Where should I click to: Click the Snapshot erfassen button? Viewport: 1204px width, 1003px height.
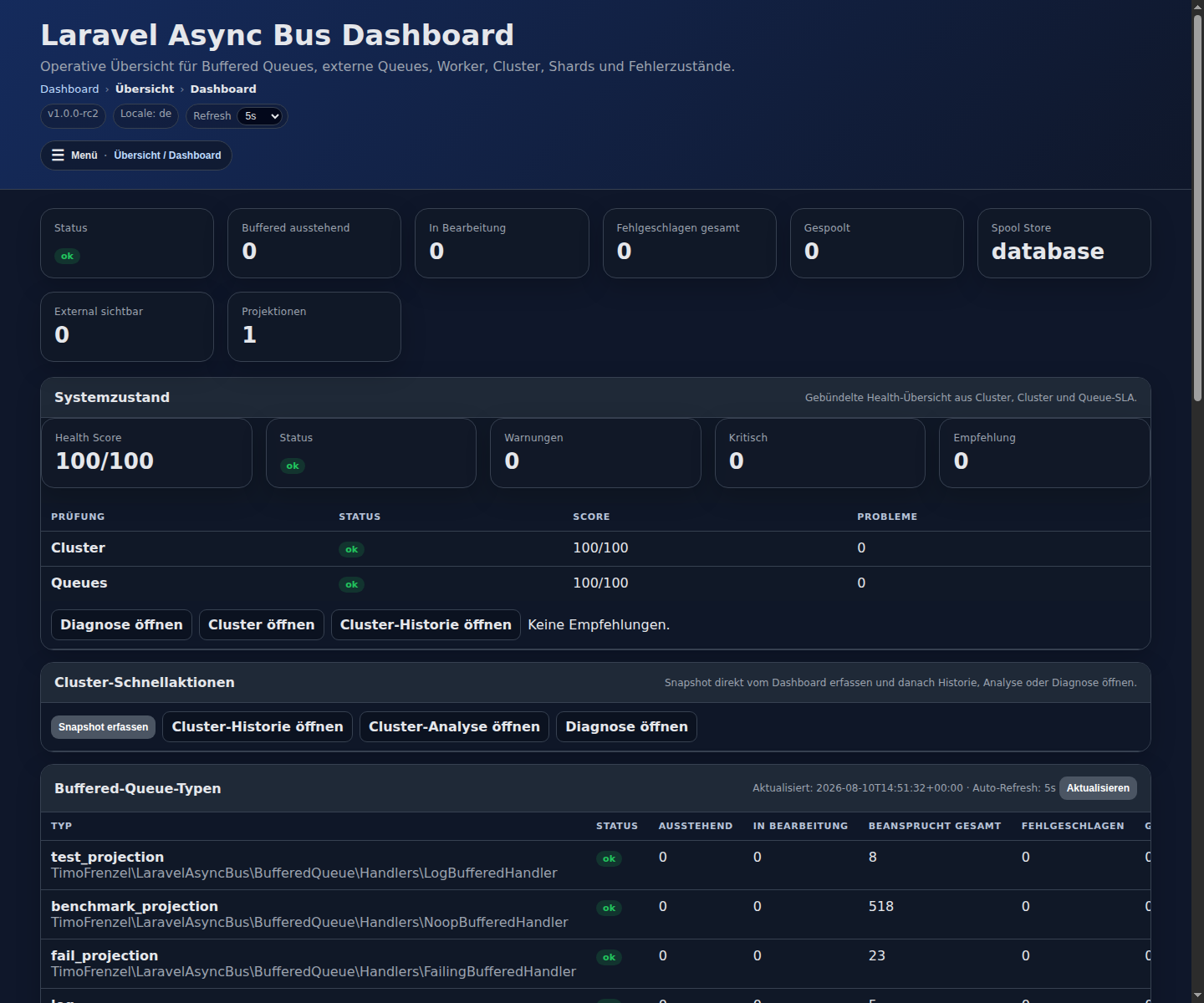pos(103,727)
